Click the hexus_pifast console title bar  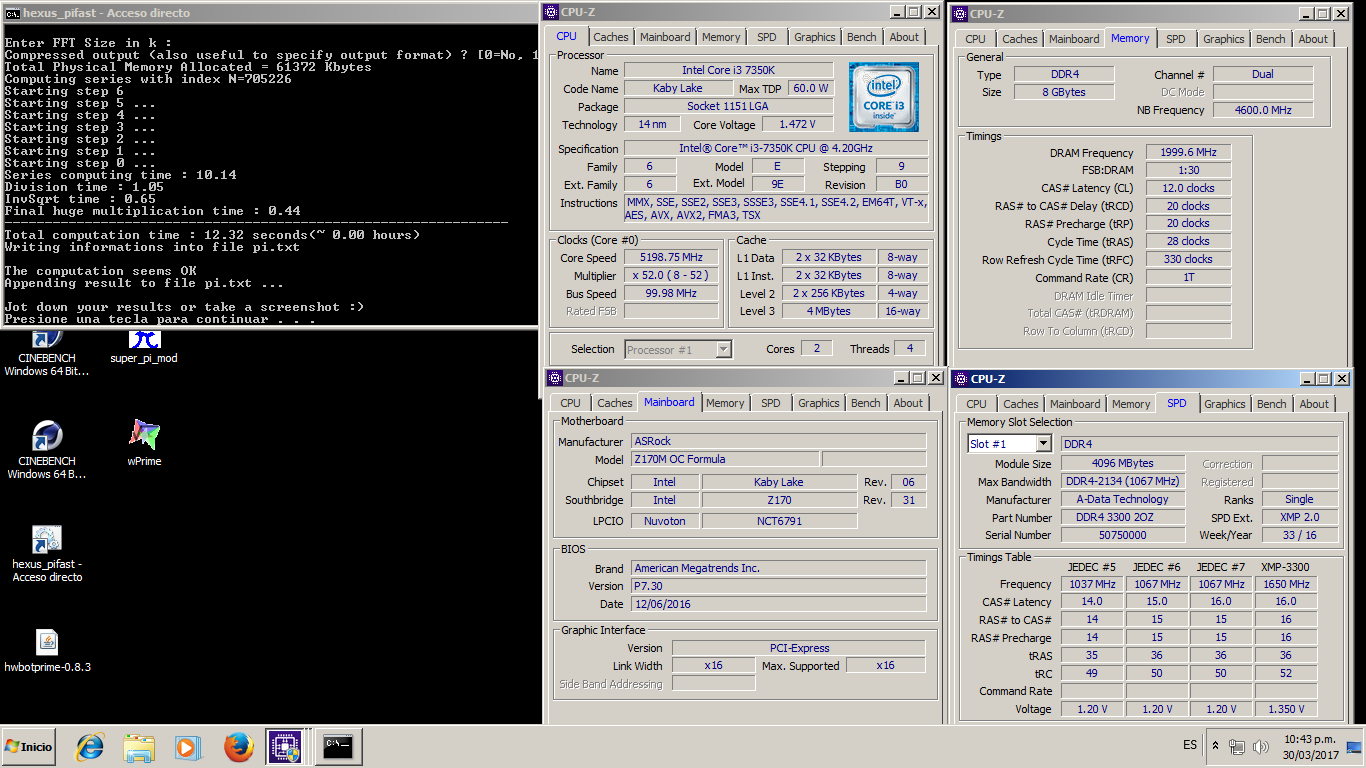[x=270, y=13]
